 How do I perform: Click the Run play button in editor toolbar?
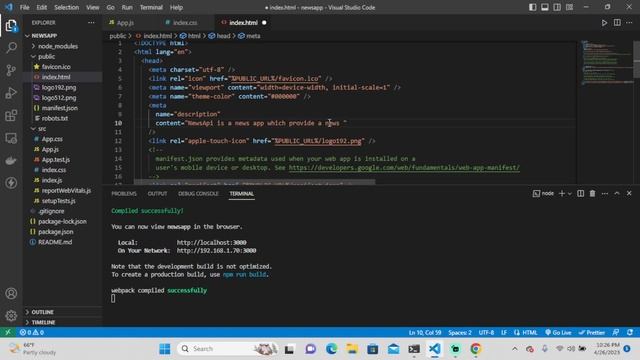(604, 23)
